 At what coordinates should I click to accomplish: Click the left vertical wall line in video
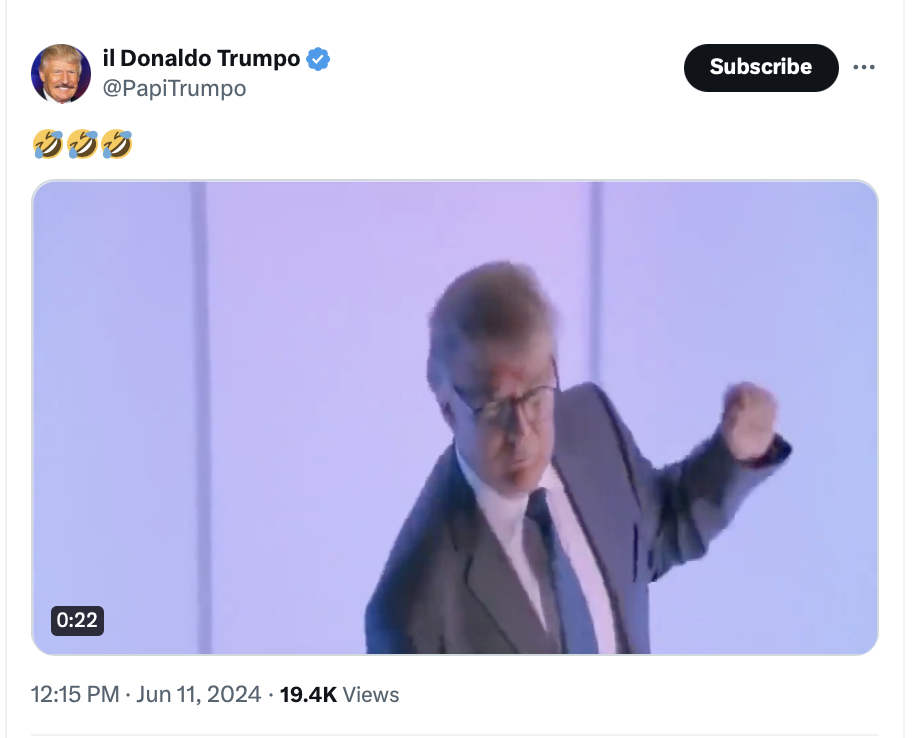[x=200, y=400]
